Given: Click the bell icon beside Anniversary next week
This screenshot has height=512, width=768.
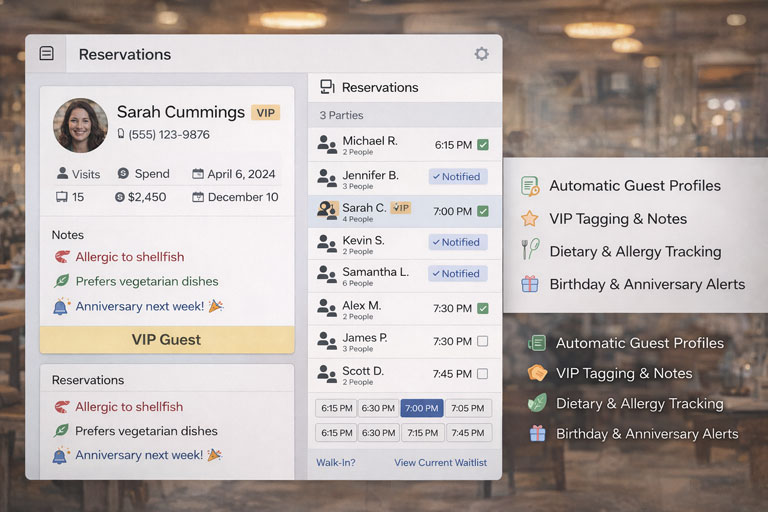Looking at the screenshot, I should tap(62, 306).
